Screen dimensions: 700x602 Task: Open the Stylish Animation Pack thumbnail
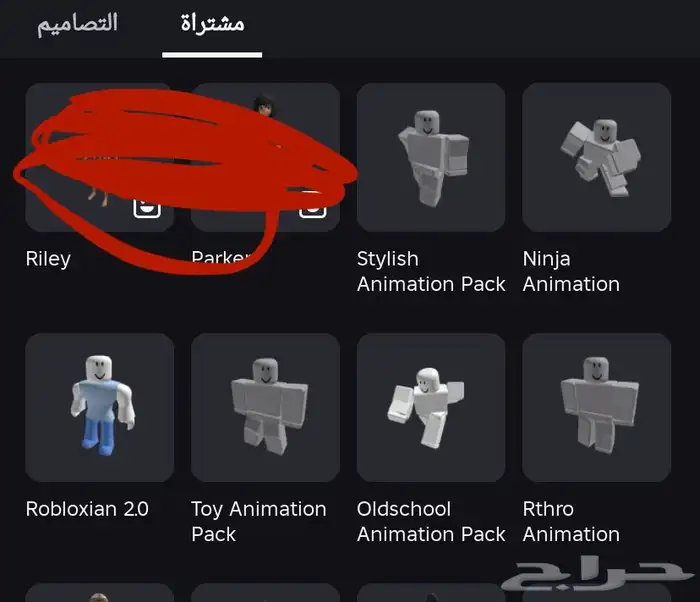pyautogui.click(x=431, y=157)
